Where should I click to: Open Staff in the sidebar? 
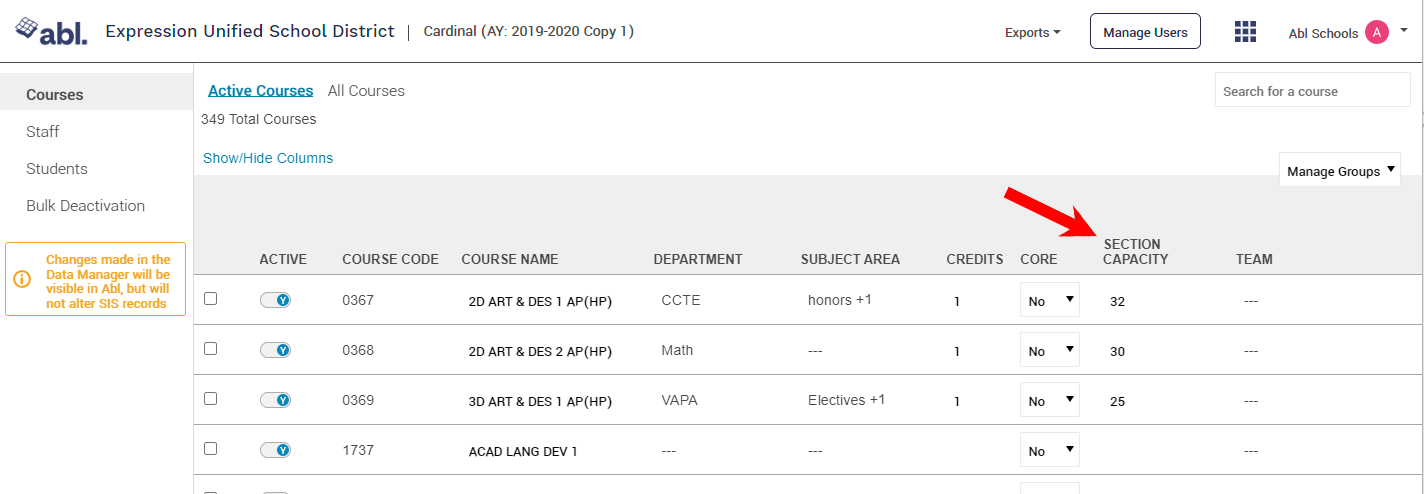pos(43,132)
